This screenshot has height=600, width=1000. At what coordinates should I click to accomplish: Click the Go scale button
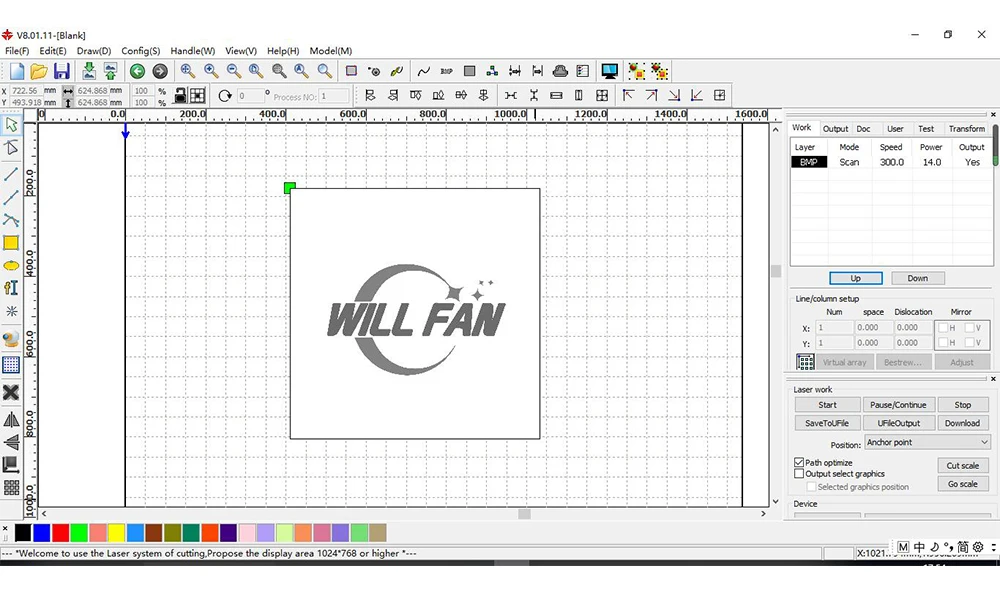point(962,484)
